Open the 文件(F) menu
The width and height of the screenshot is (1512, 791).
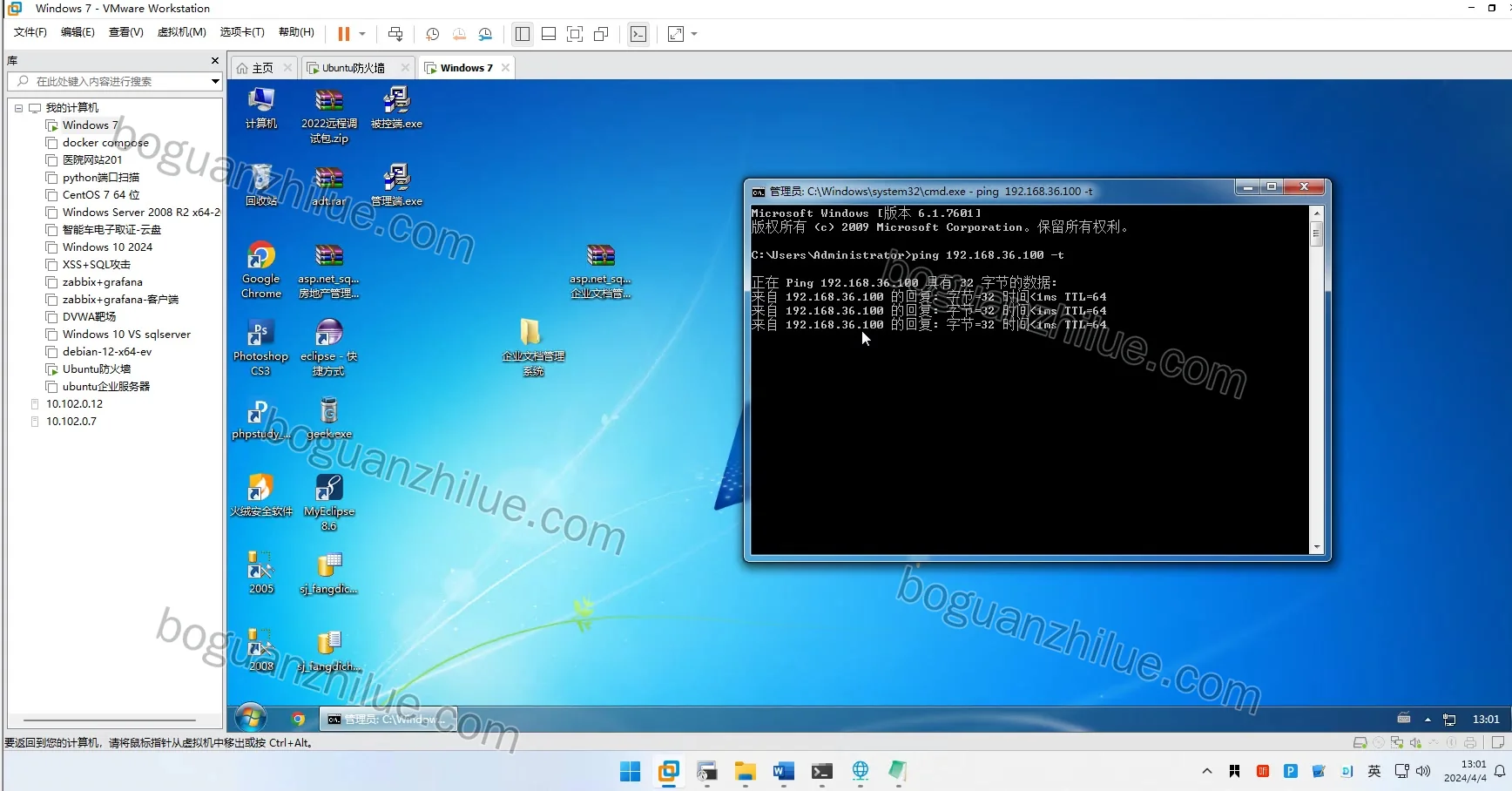pyautogui.click(x=30, y=32)
